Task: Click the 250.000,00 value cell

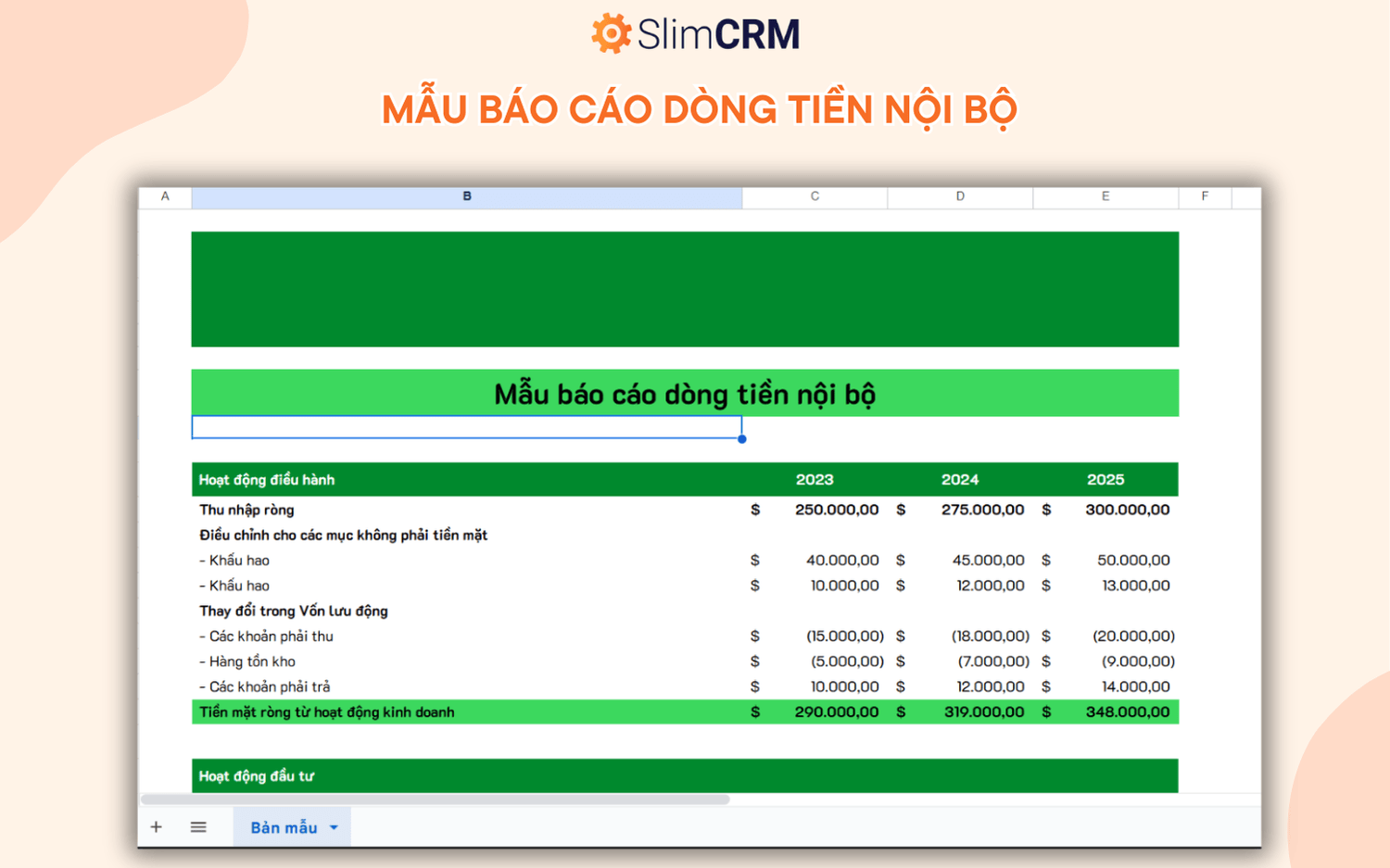Action: coord(815,509)
